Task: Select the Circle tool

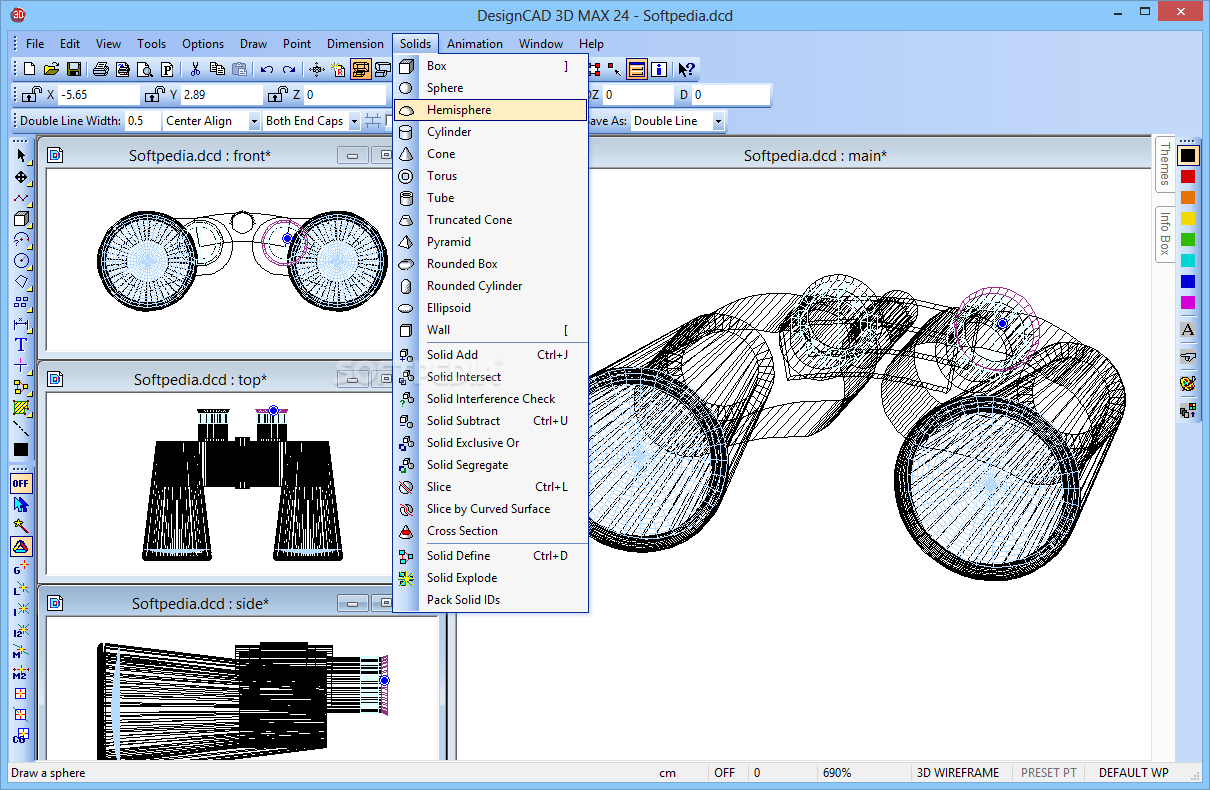Action: [21, 261]
